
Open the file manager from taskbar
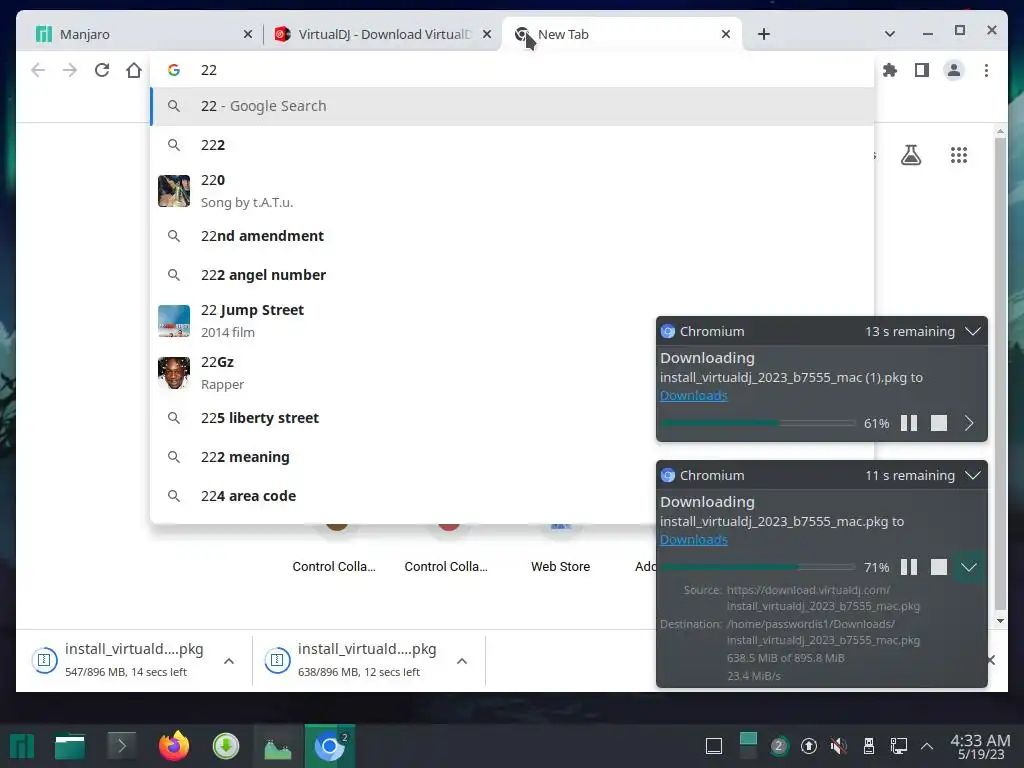tap(70, 746)
